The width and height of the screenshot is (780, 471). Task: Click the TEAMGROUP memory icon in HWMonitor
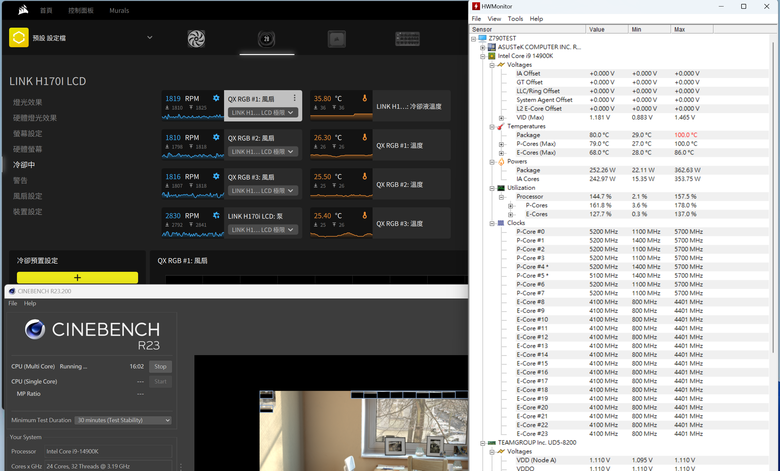tap(491, 442)
